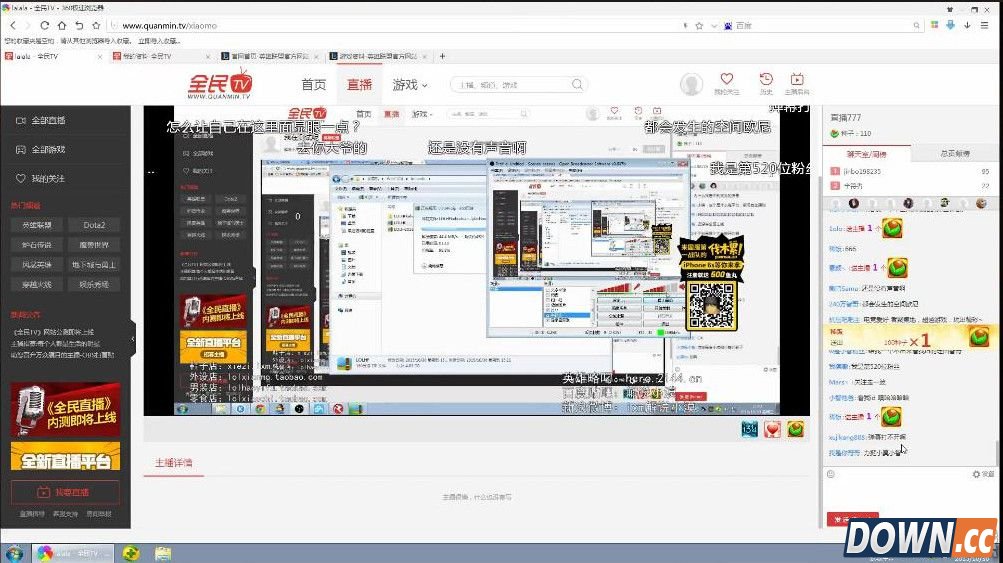Open chat settings gear

click(x=977, y=474)
